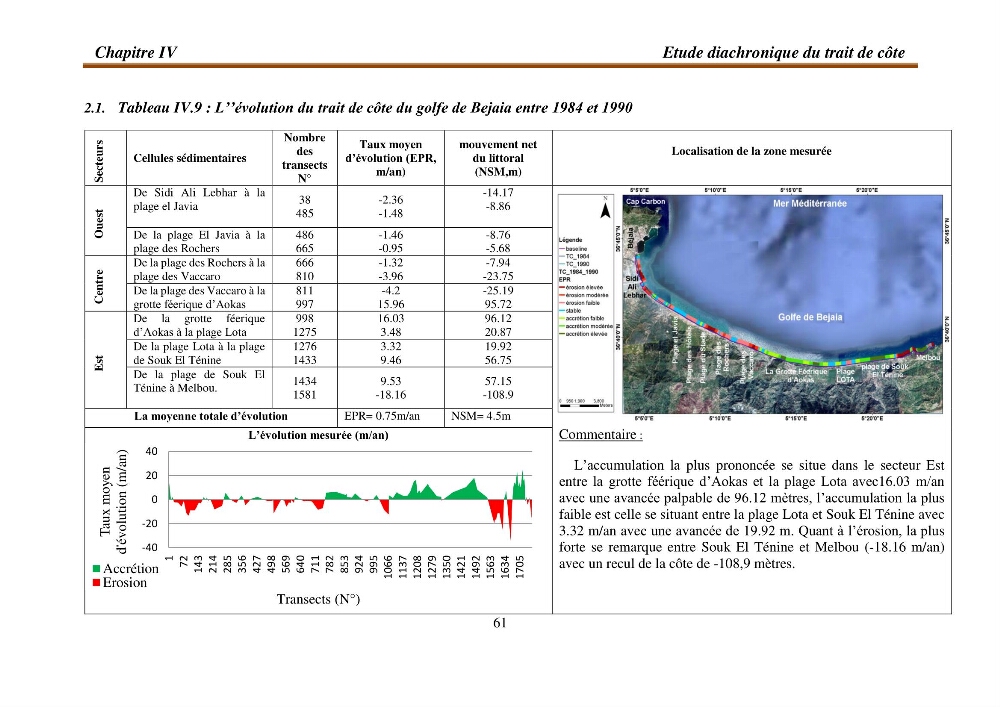1000x707 pixels.
Task: Click the map legend box listing érosion classes
Action: [x=585, y=303]
